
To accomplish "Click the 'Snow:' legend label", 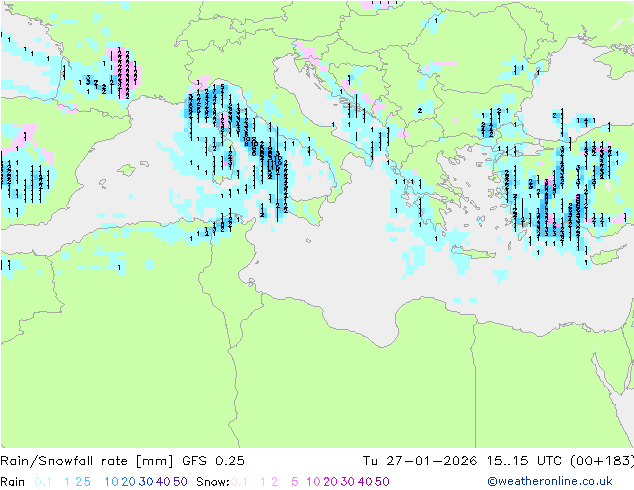I will (x=213, y=482).
